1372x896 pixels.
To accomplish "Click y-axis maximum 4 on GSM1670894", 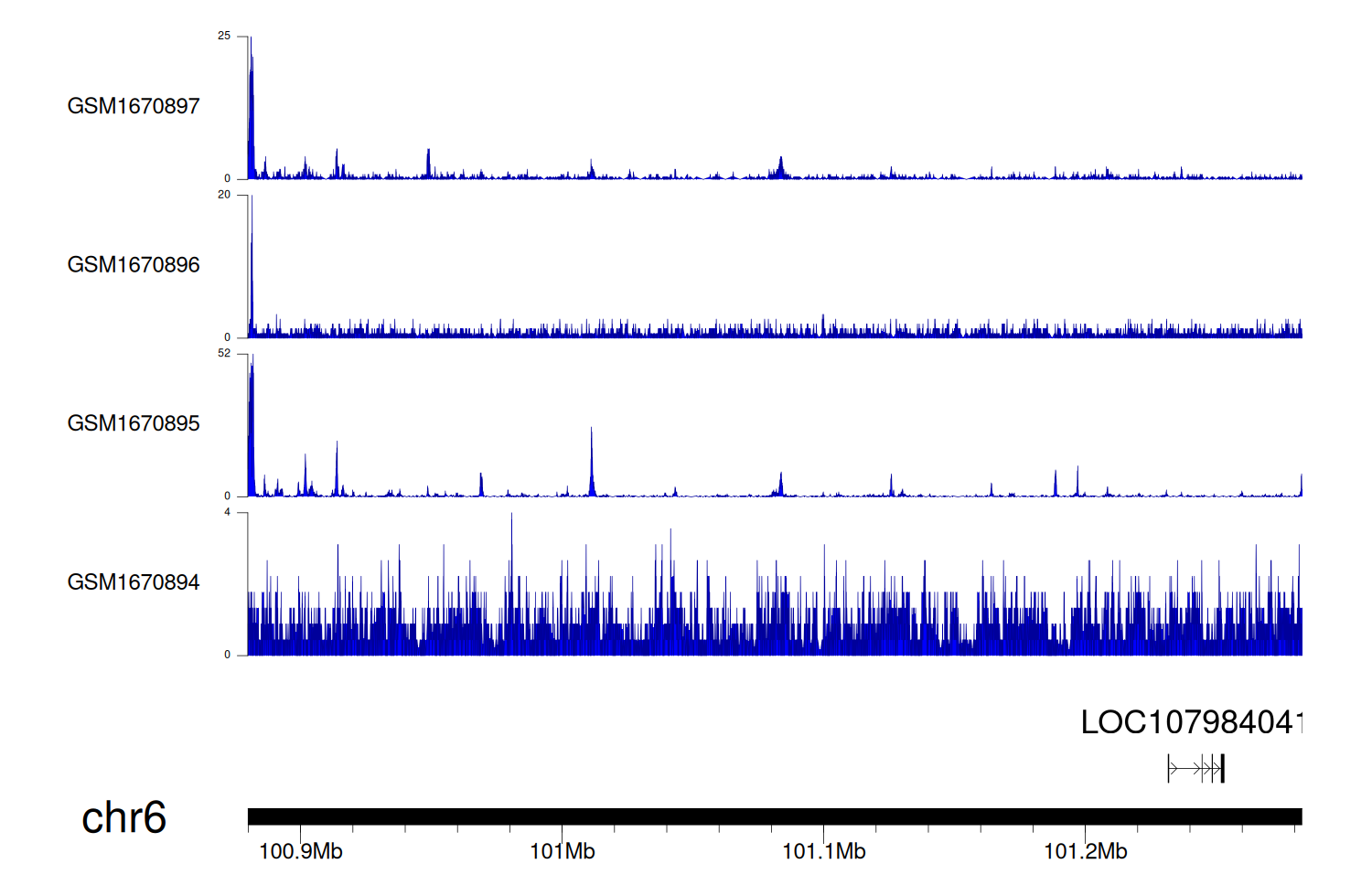I will click(228, 512).
